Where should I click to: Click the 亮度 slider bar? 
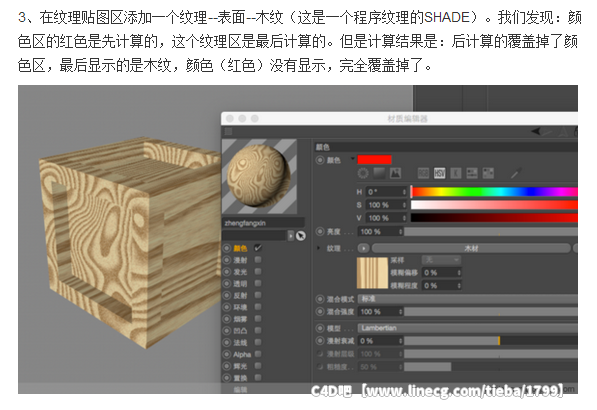491,231
